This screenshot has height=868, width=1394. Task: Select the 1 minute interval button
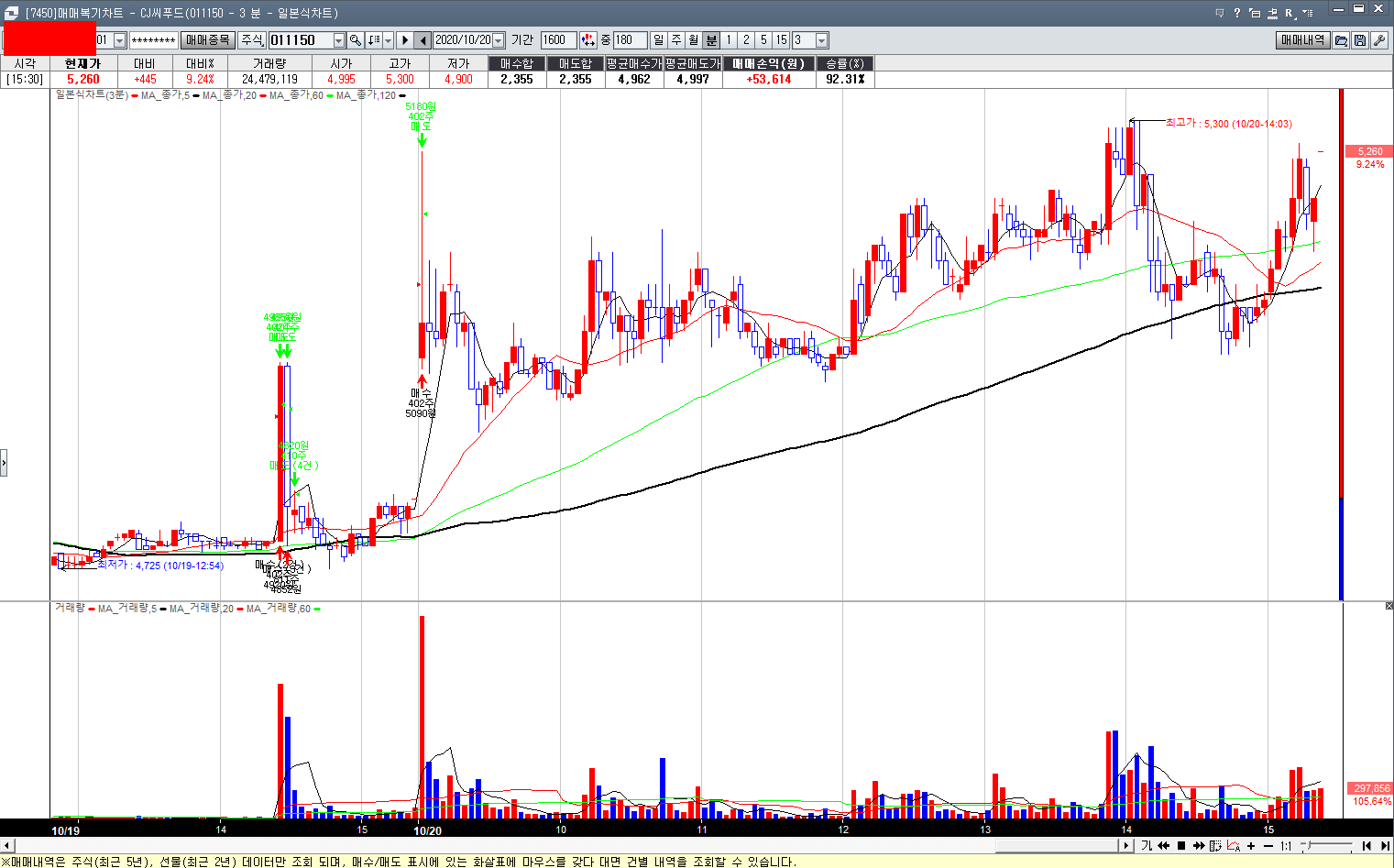(x=729, y=40)
